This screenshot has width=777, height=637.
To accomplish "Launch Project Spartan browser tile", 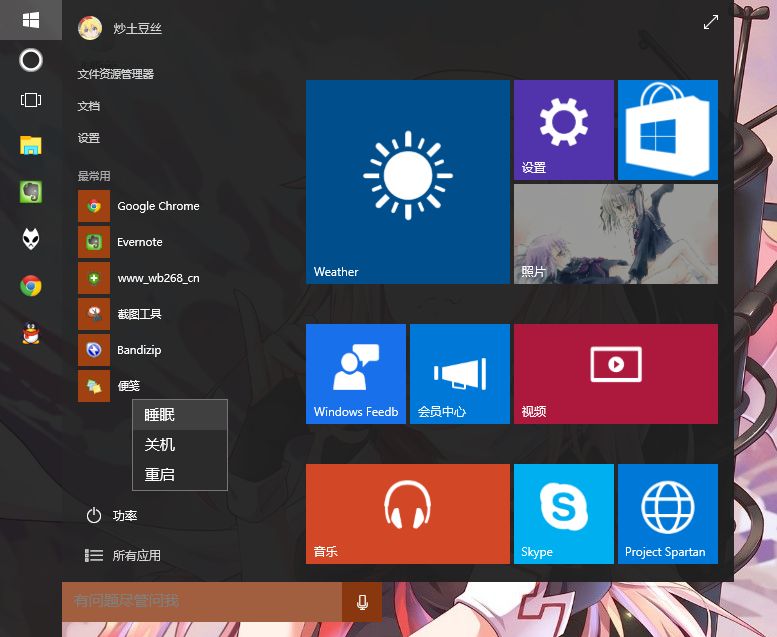I will point(667,513).
